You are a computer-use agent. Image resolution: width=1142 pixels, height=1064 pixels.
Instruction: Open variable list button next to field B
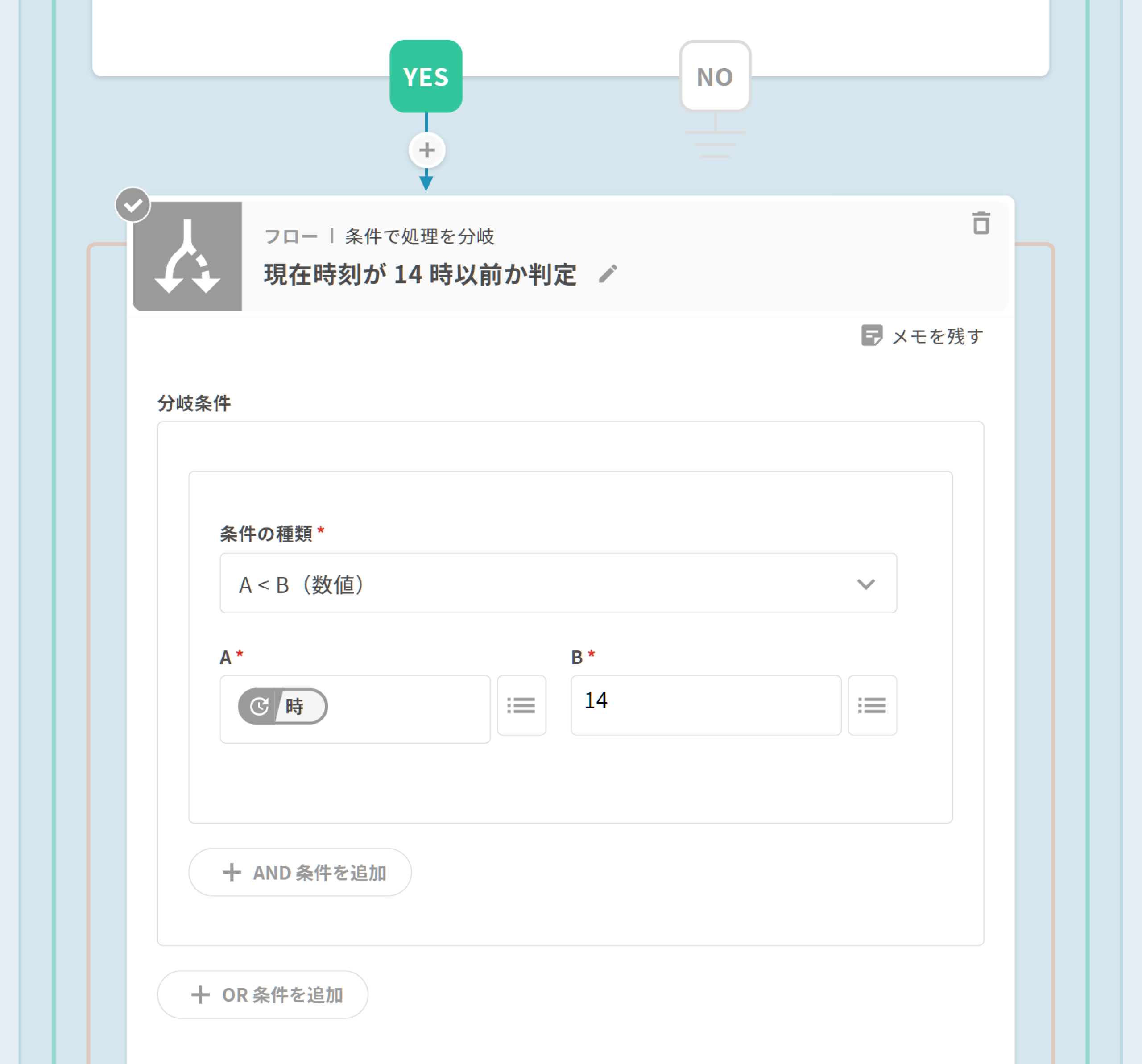click(871, 705)
